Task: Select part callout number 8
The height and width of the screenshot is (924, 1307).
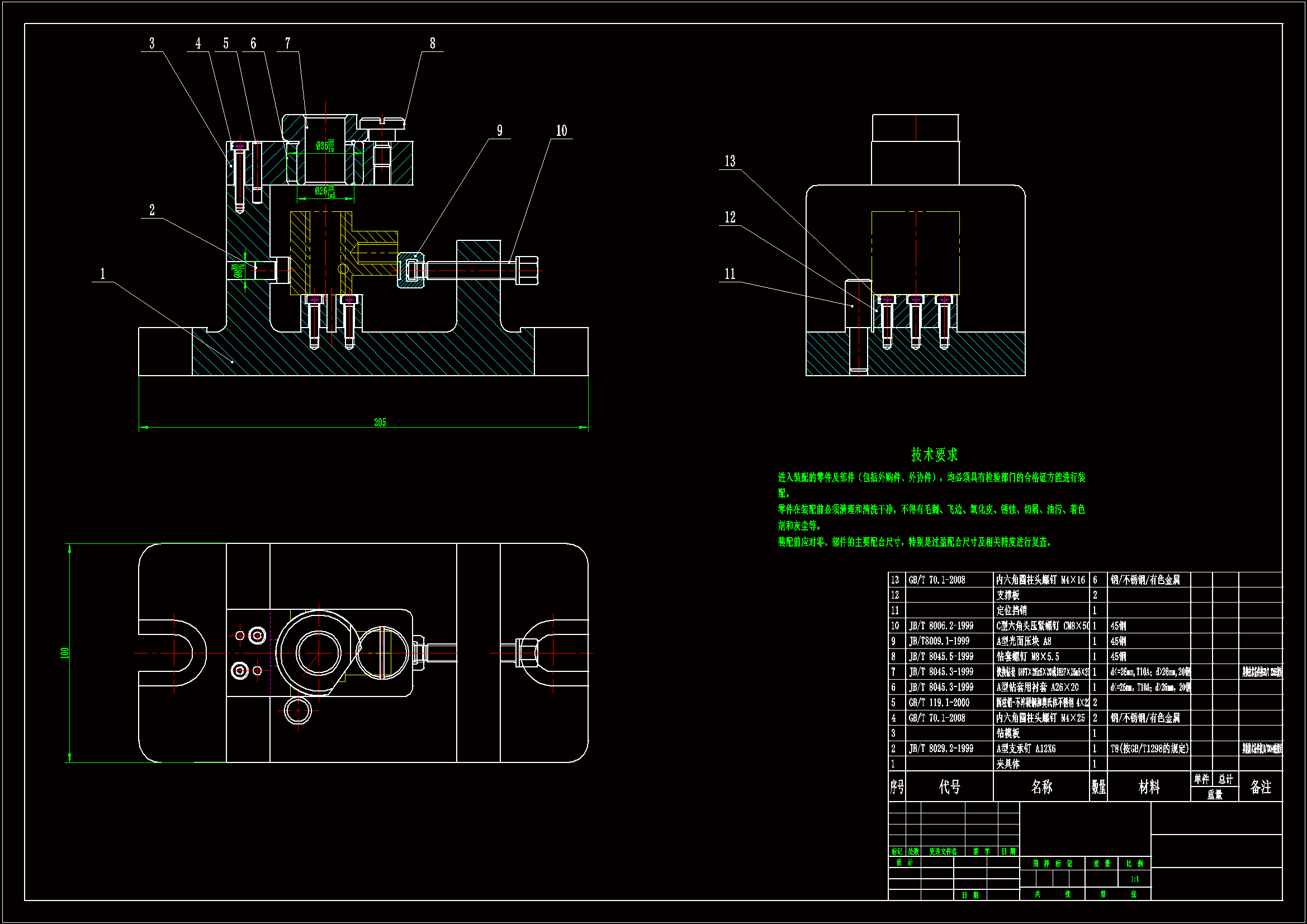Action: coord(433,44)
